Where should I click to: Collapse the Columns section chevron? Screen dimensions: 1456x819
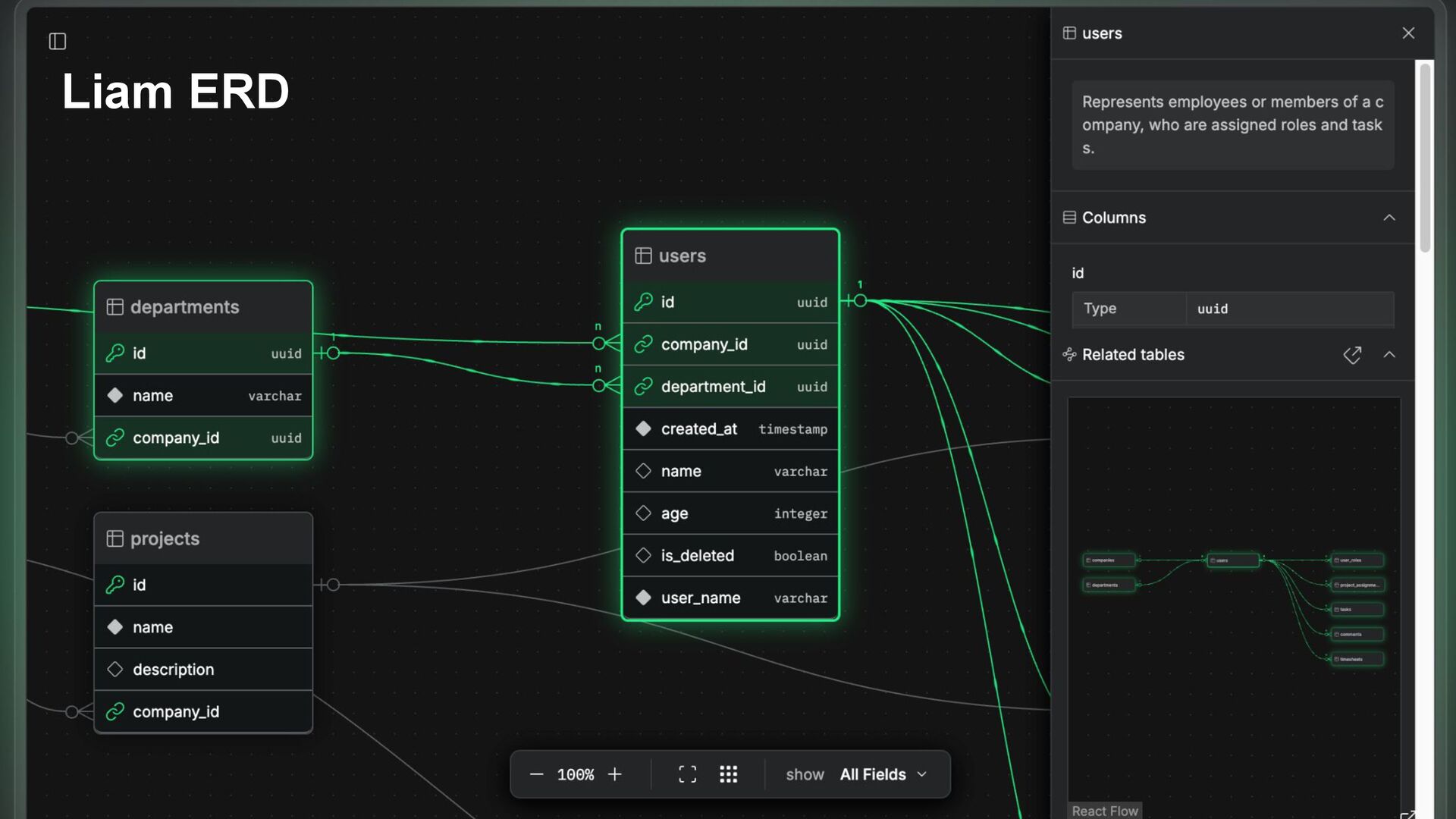pos(1389,218)
